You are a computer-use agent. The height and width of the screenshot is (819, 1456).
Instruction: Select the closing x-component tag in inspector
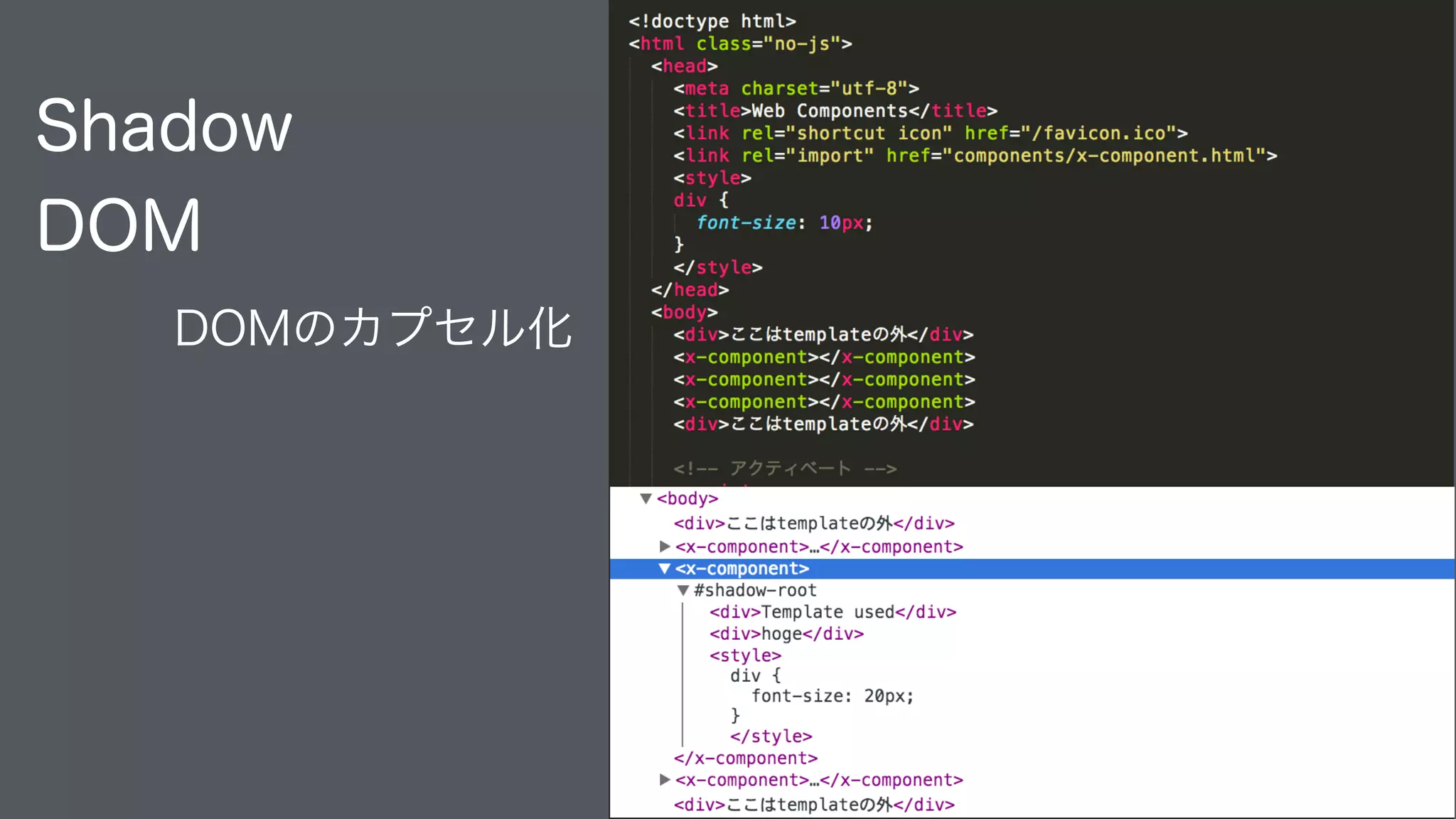pyautogui.click(x=746, y=759)
